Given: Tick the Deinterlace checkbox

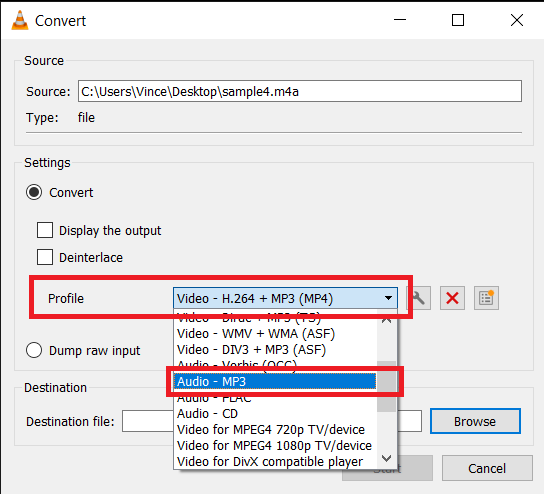Looking at the screenshot, I should (45, 257).
